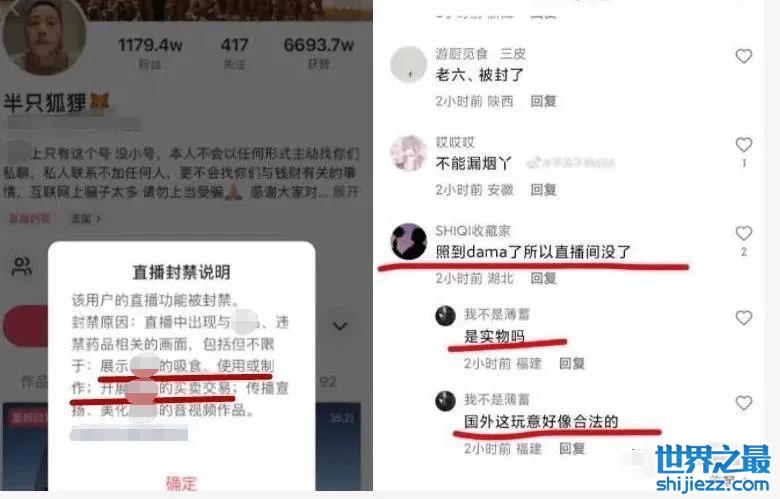Open the username 我不是薄蓄 above "是实物吗"

point(497,314)
